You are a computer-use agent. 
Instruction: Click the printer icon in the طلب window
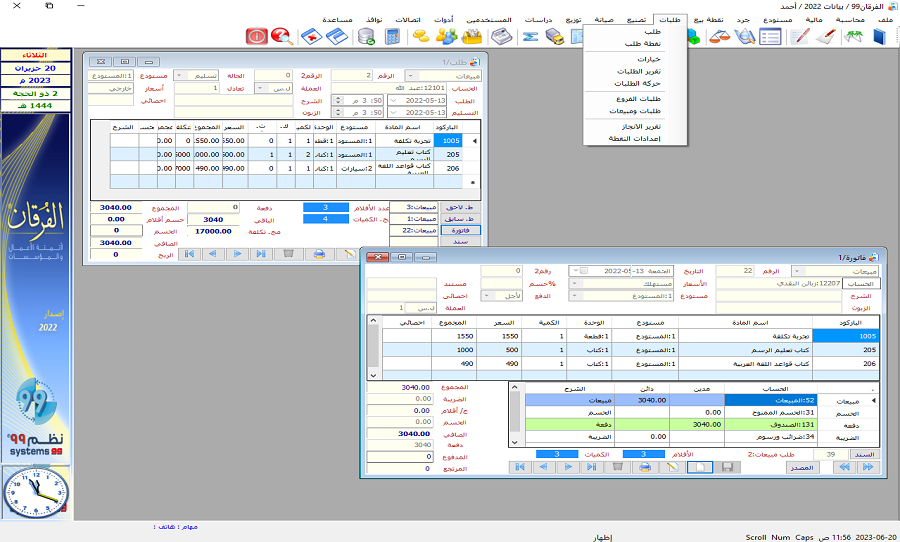pos(320,254)
